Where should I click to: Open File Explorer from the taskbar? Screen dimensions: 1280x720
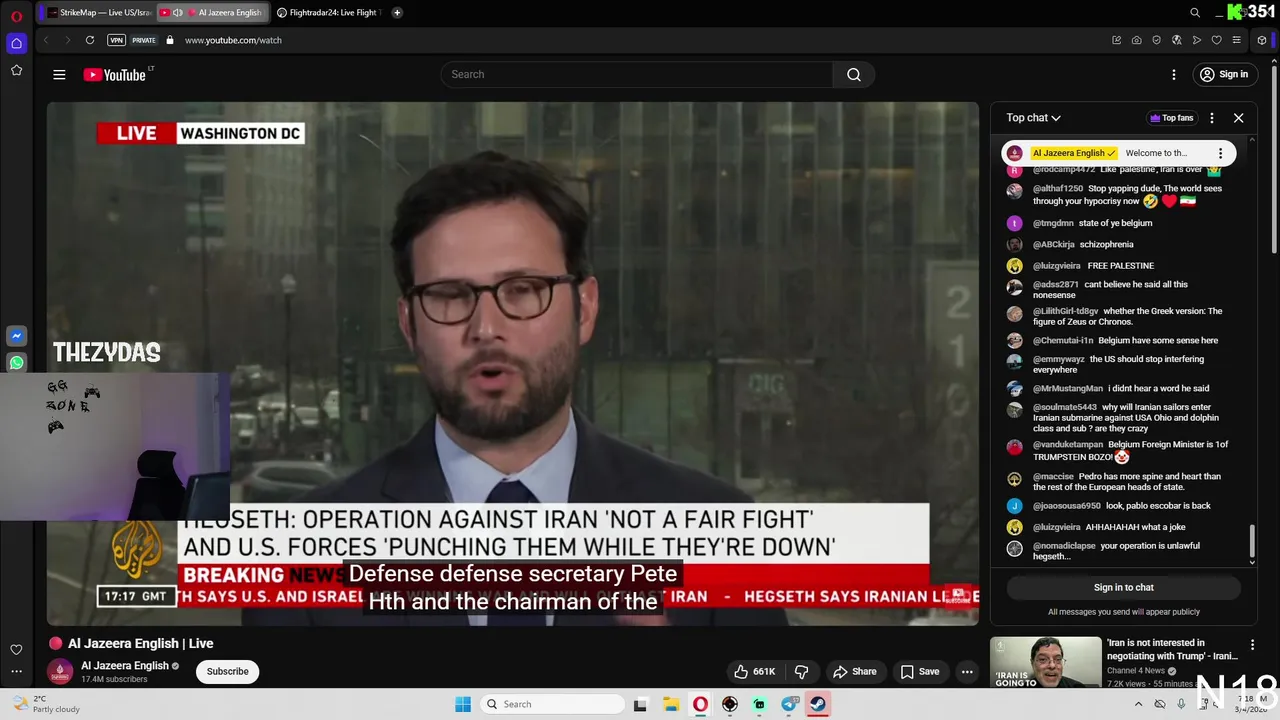click(x=670, y=704)
